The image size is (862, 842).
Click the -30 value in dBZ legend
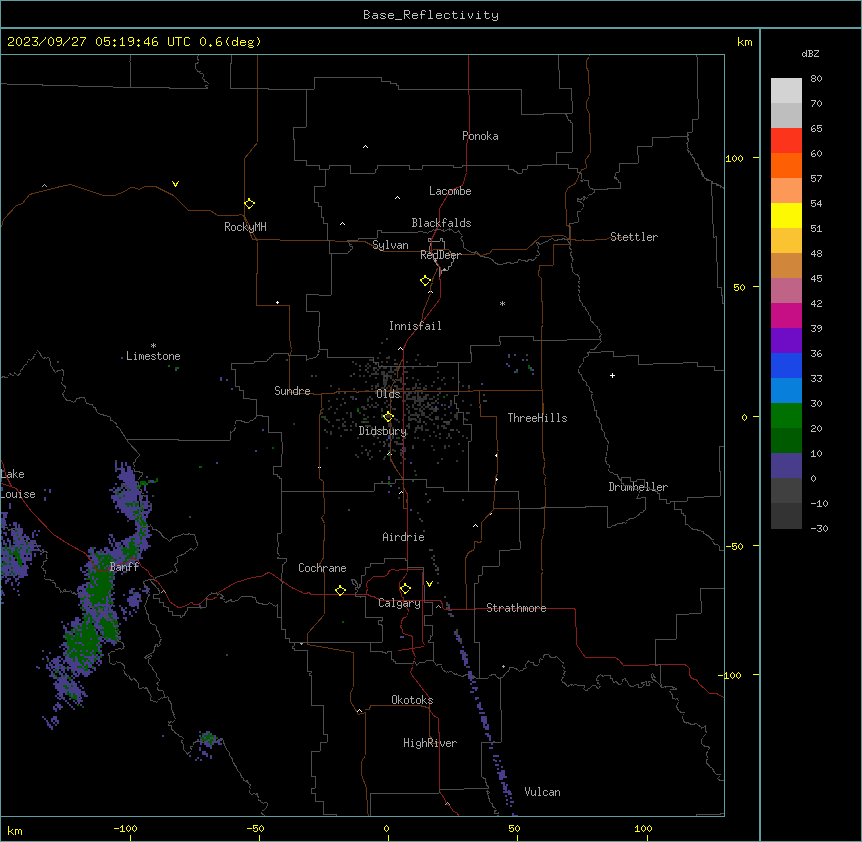(819, 528)
